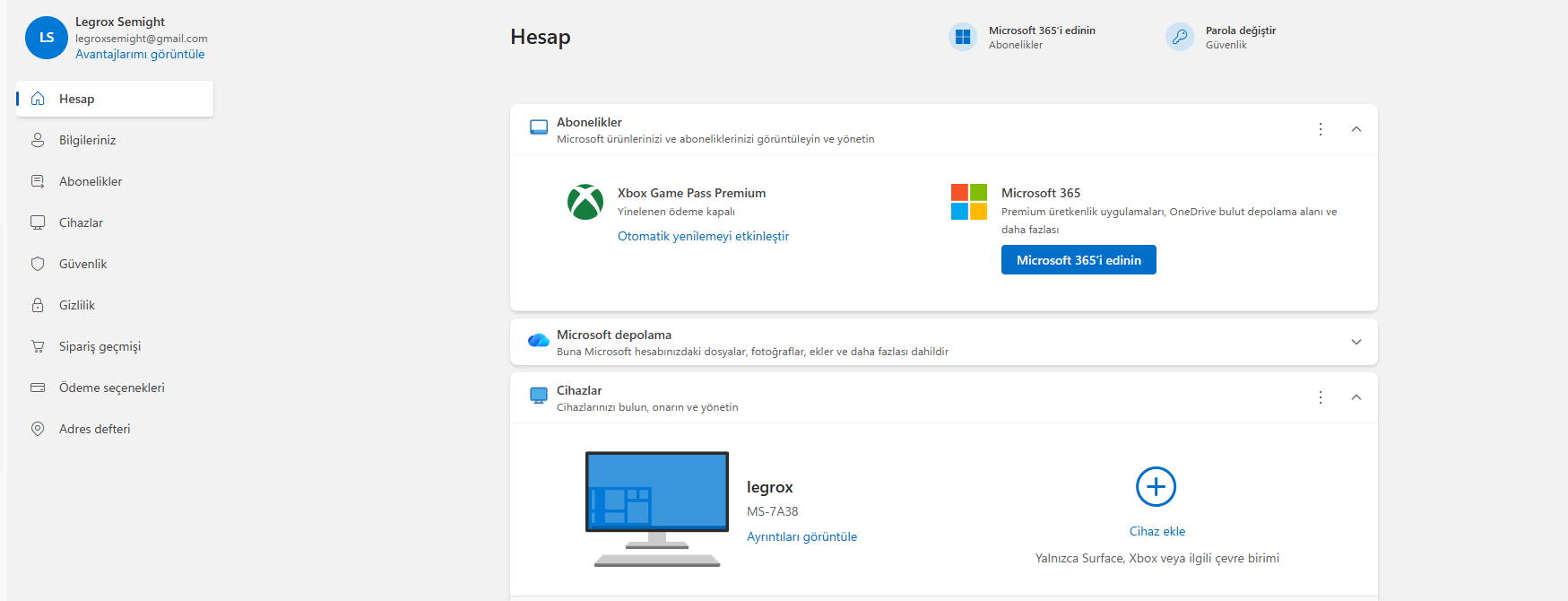Click the Microsoft 365 subscription title
Viewport: 1568px width, 601px height.
(x=1041, y=193)
